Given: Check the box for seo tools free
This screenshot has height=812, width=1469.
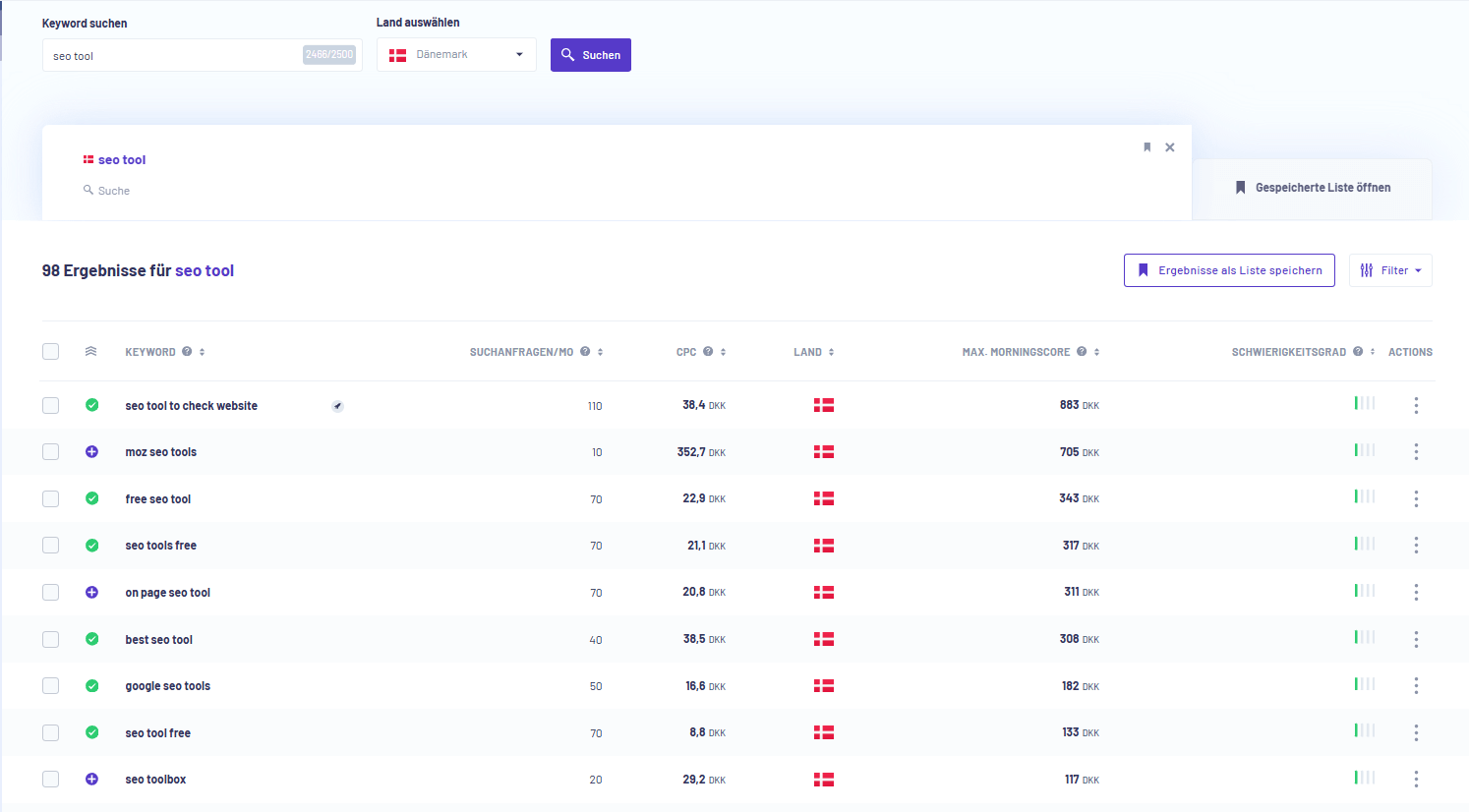Looking at the screenshot, I should (51, 546).
